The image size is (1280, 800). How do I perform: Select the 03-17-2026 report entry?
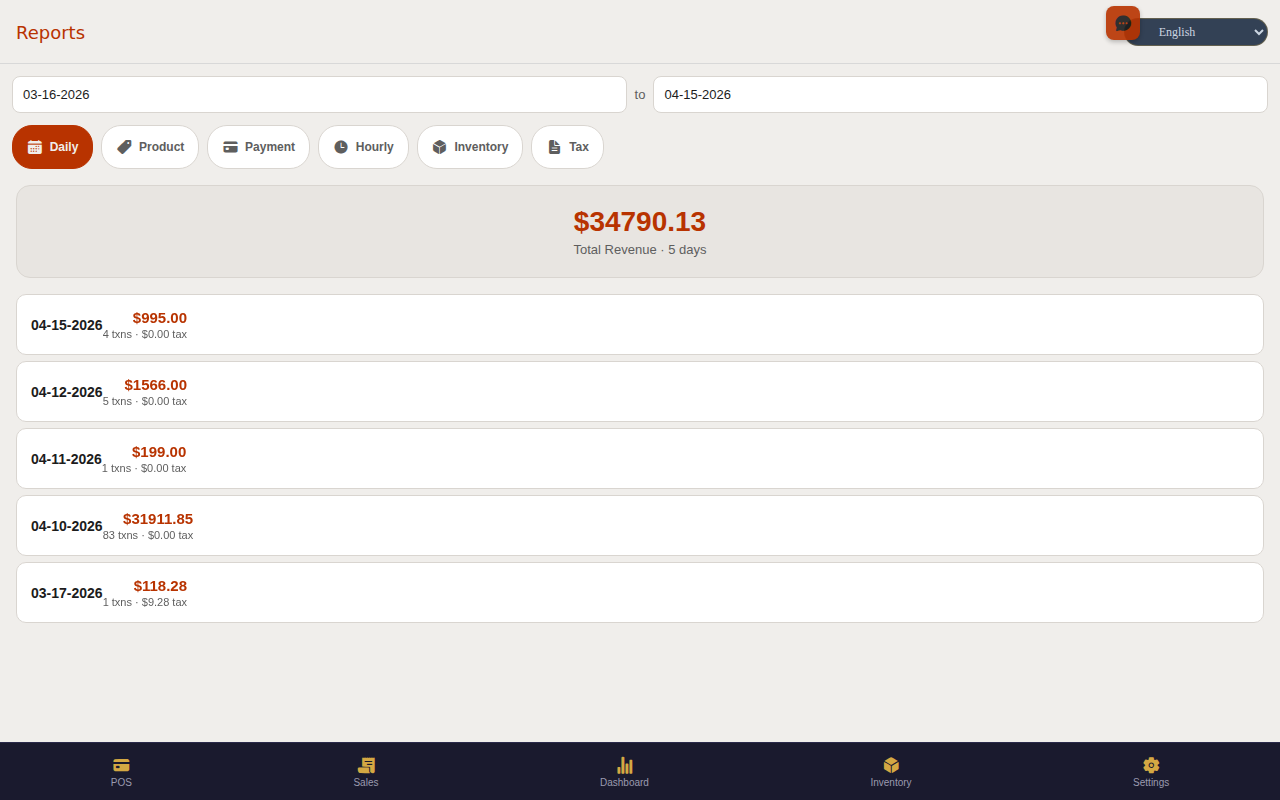coord(640,592)
